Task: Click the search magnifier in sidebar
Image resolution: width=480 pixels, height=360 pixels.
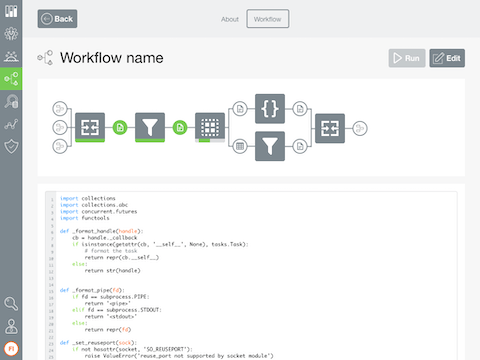Action: (x=11, y=304)
